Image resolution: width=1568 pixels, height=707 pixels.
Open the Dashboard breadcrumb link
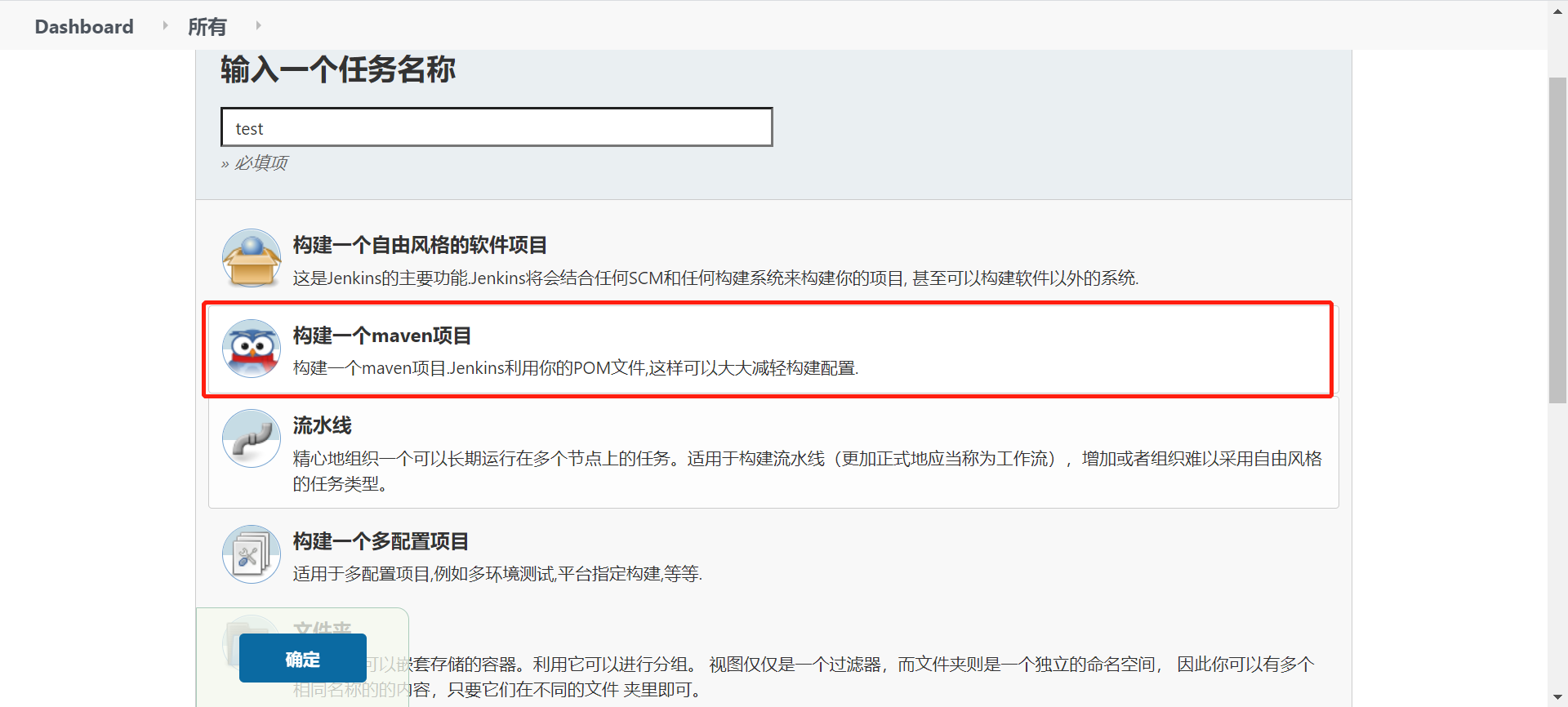[84, 27]
